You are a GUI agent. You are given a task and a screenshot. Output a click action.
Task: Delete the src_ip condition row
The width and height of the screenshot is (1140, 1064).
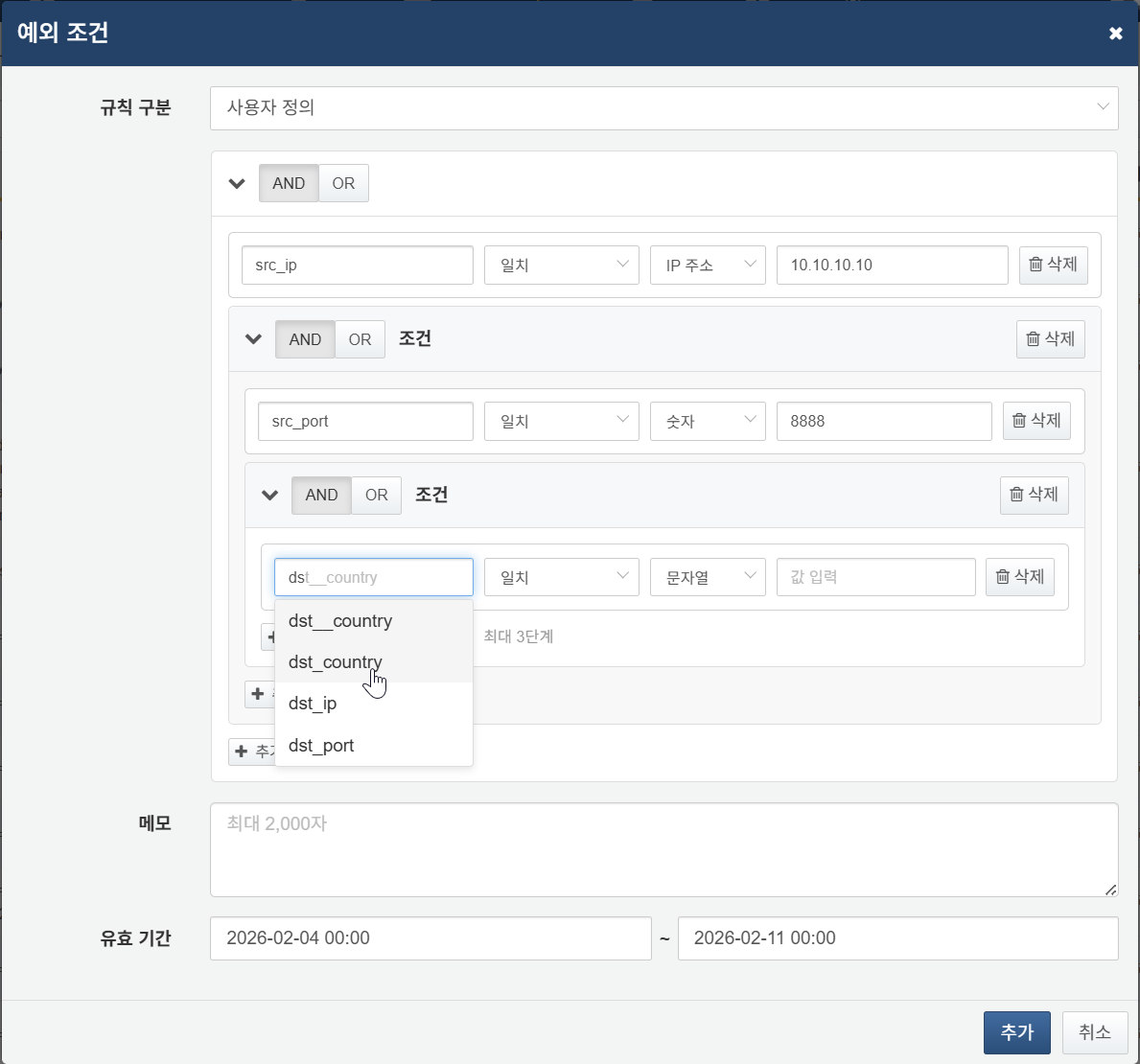tap(1053, 265)
